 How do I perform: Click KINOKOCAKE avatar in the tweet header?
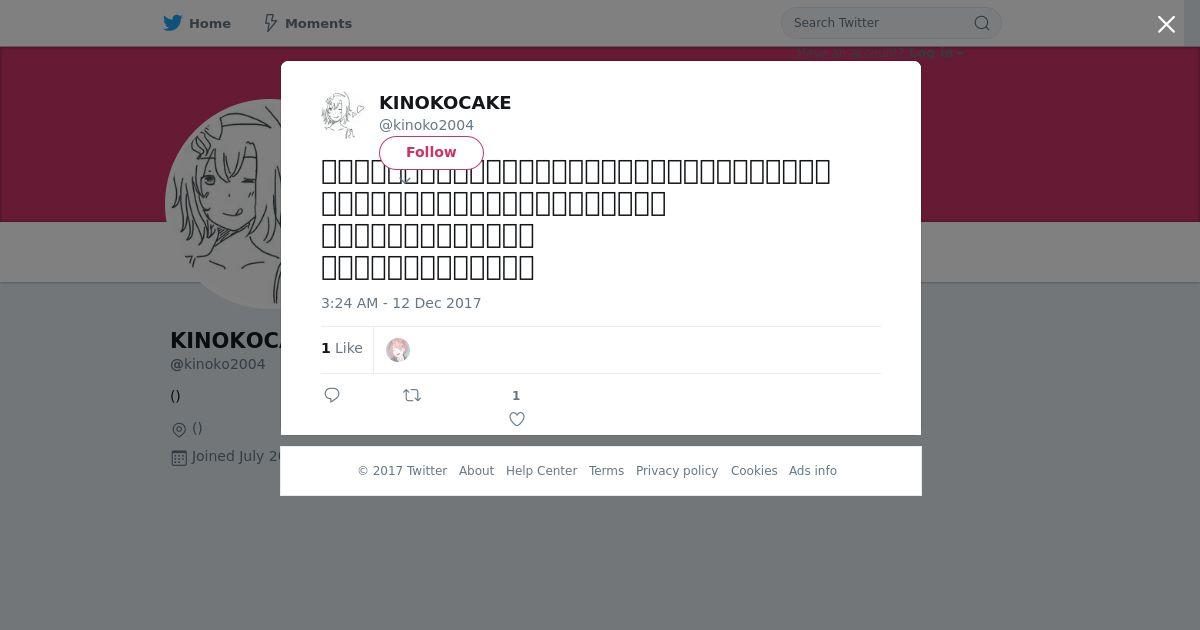pyautogui.click(x=343, y=114)
